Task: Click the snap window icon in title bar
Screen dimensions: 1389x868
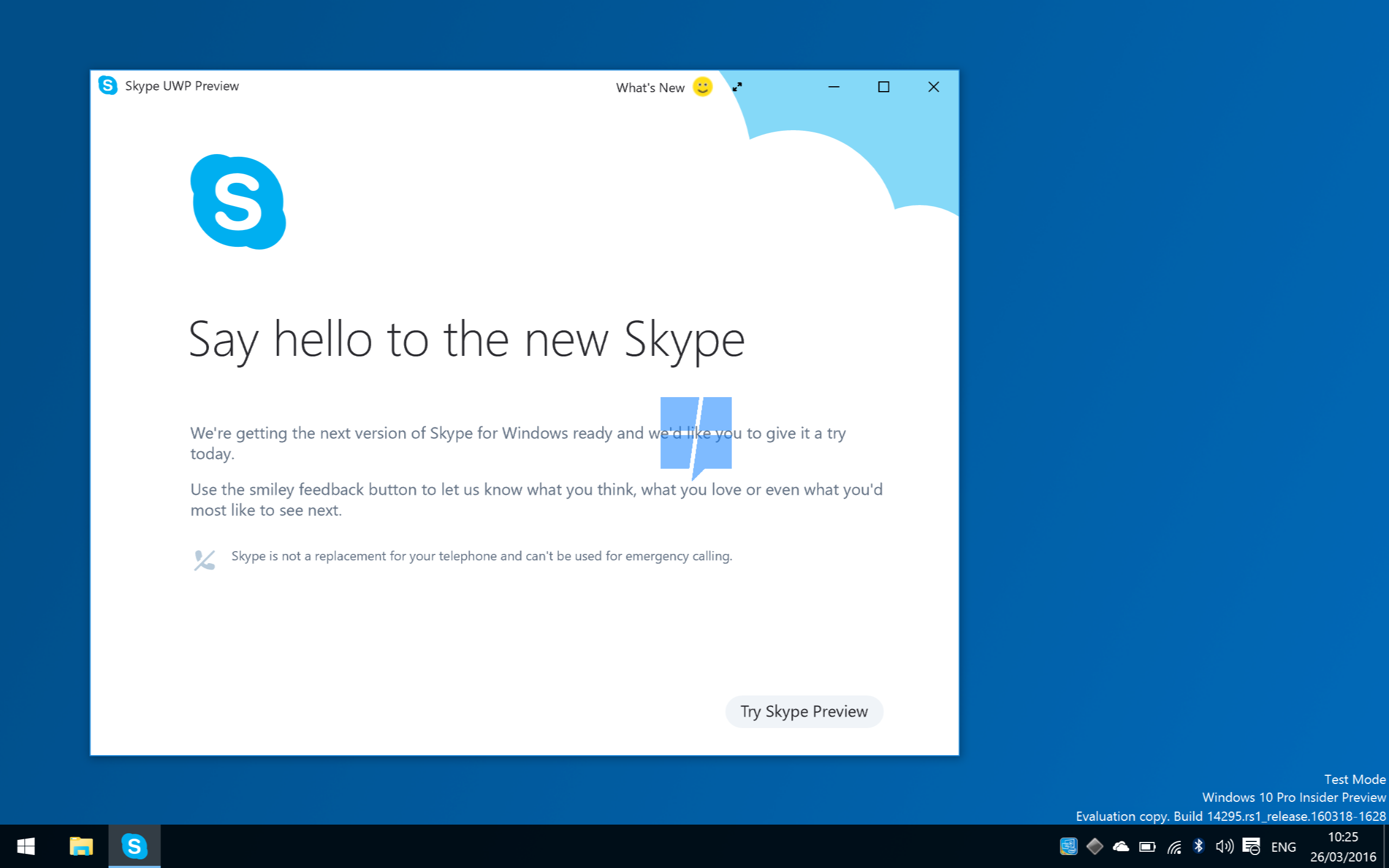Action: point(737,87)
